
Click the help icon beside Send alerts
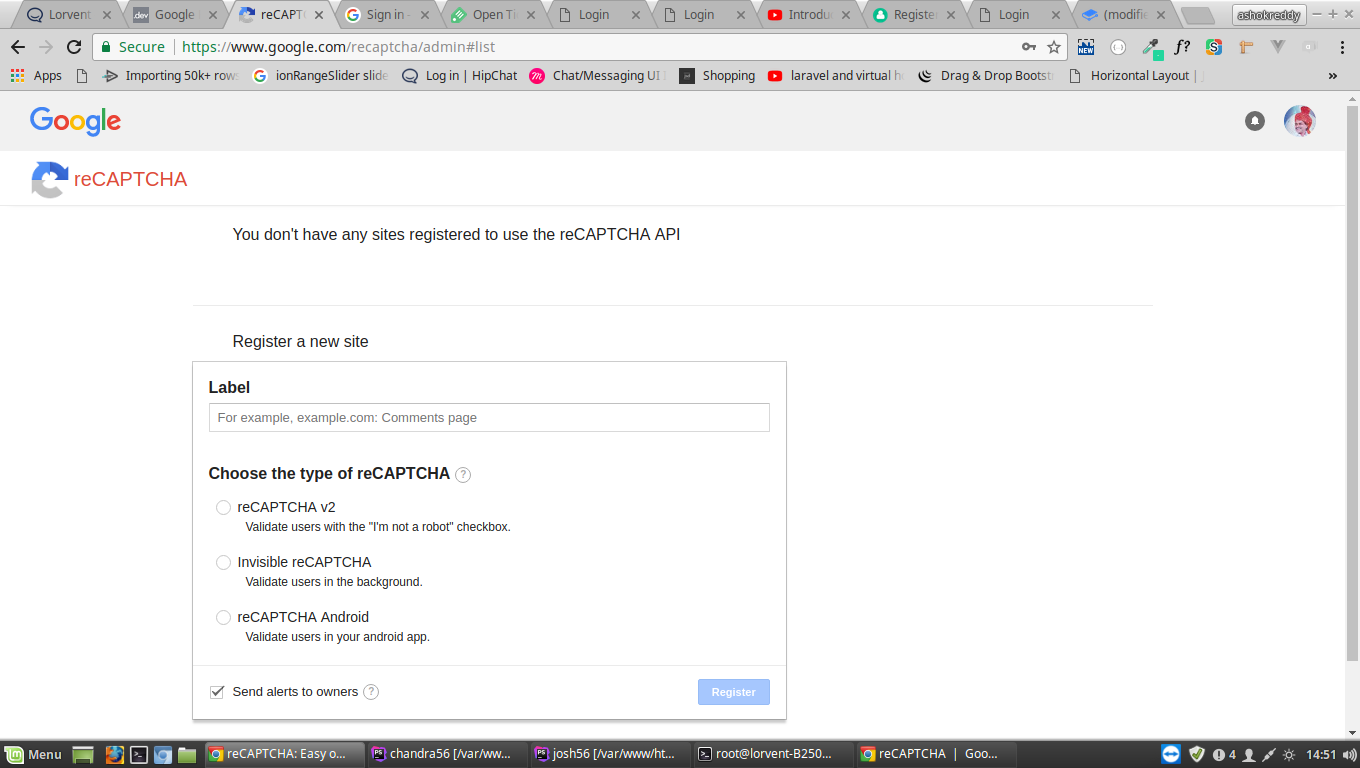pos(371,692)
